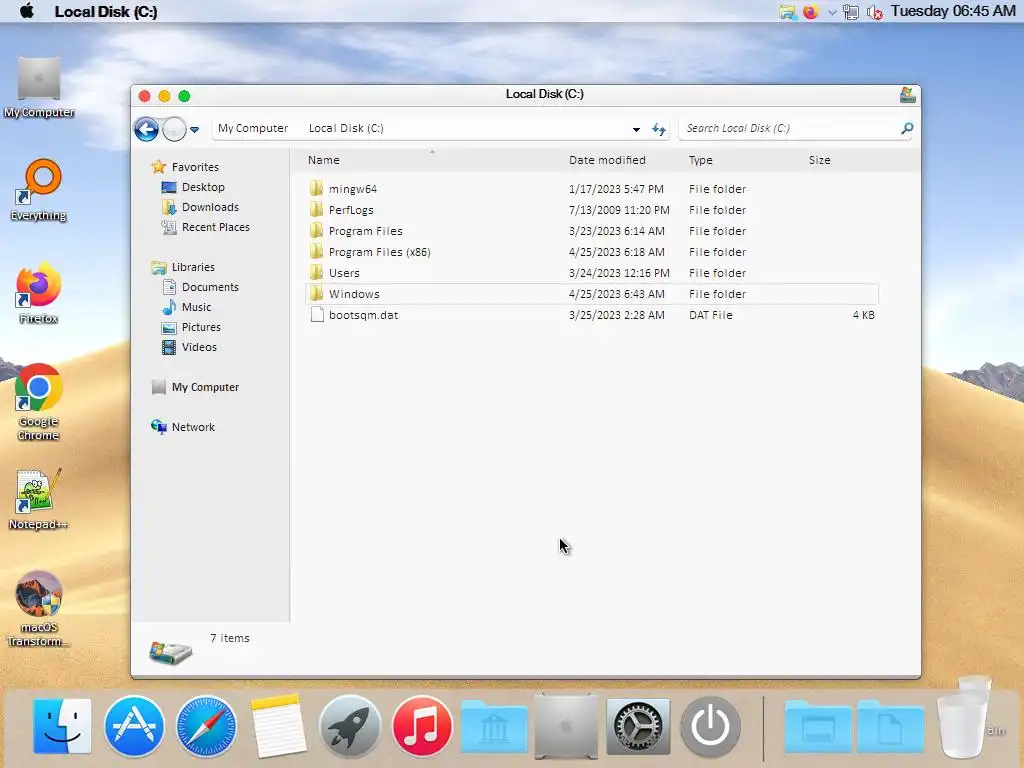Click the power button in the dock
The image size is (1024, 768).
(x=711, y=726)
